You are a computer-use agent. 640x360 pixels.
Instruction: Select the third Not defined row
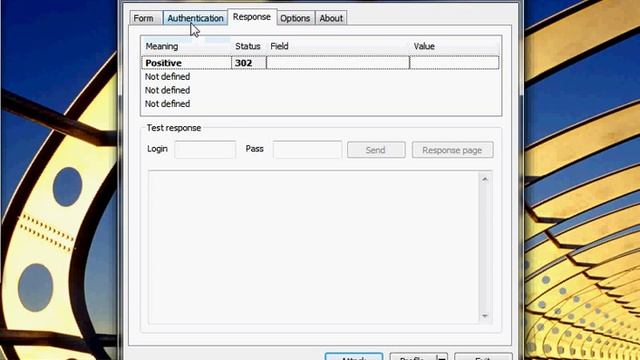tap(320, 104)
